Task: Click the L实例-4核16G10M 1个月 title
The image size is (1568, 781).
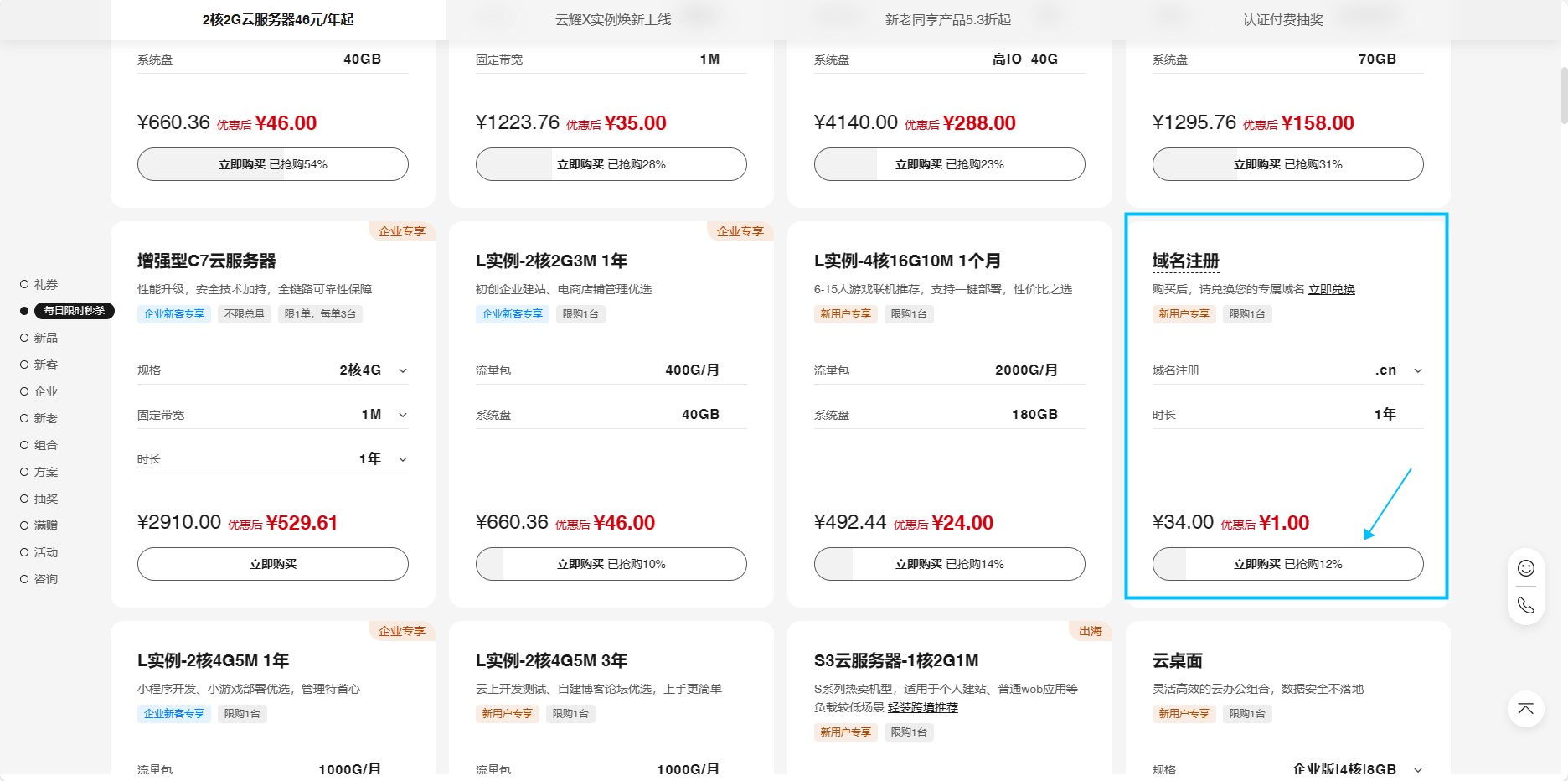Action: point(907,261)
